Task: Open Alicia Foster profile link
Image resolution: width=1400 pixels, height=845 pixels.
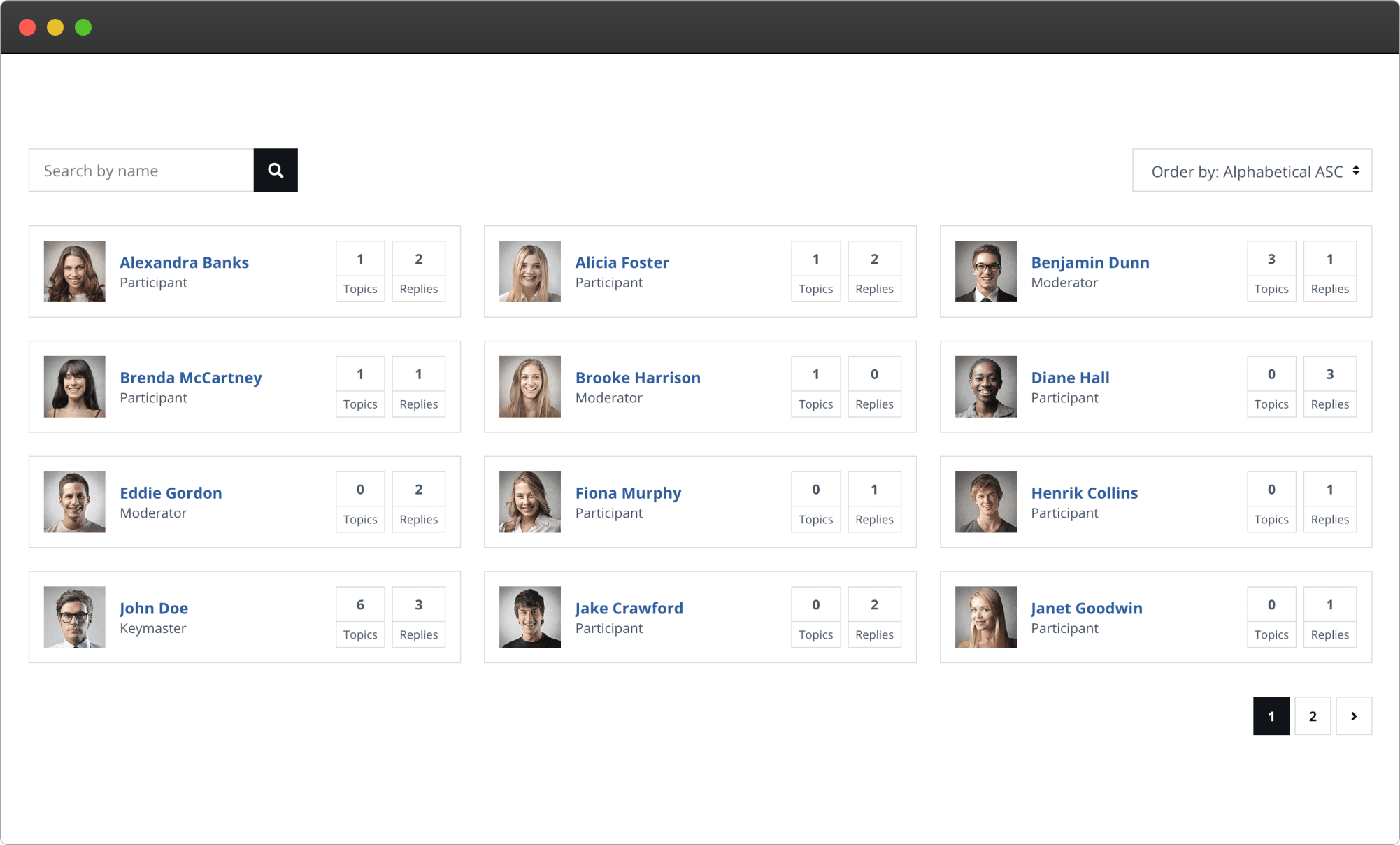Action: click(x=622, y=262)
